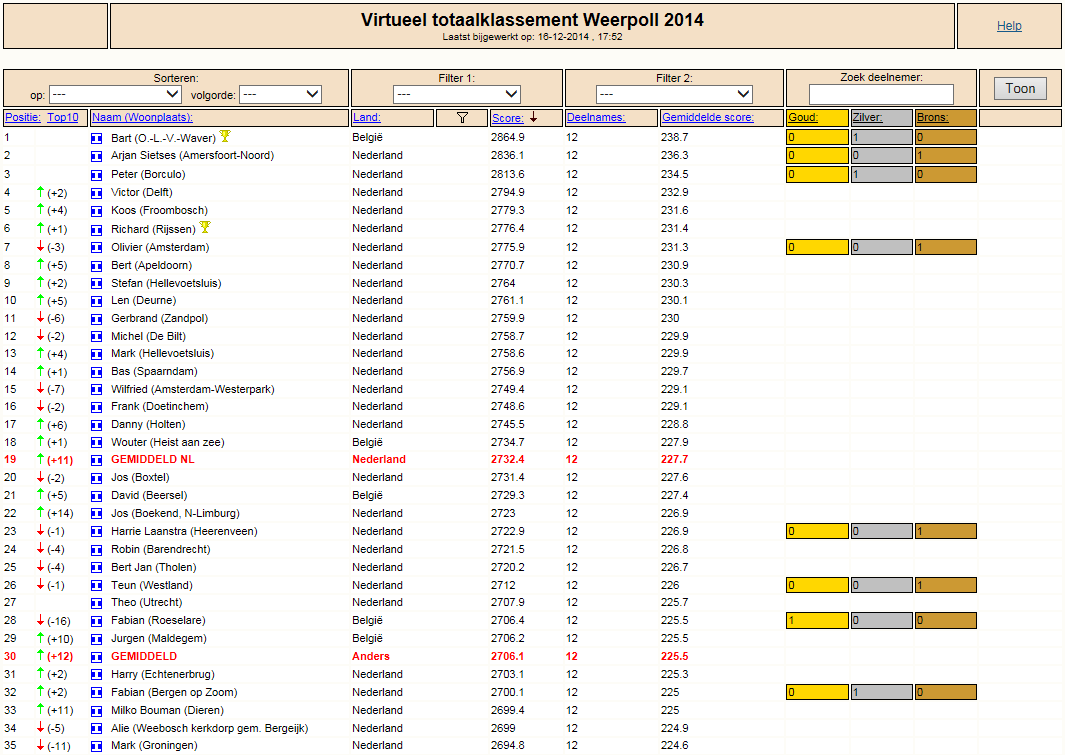Sort by the Deelnames column header
The image size is (1065, 755).
(x=596, y=117)
